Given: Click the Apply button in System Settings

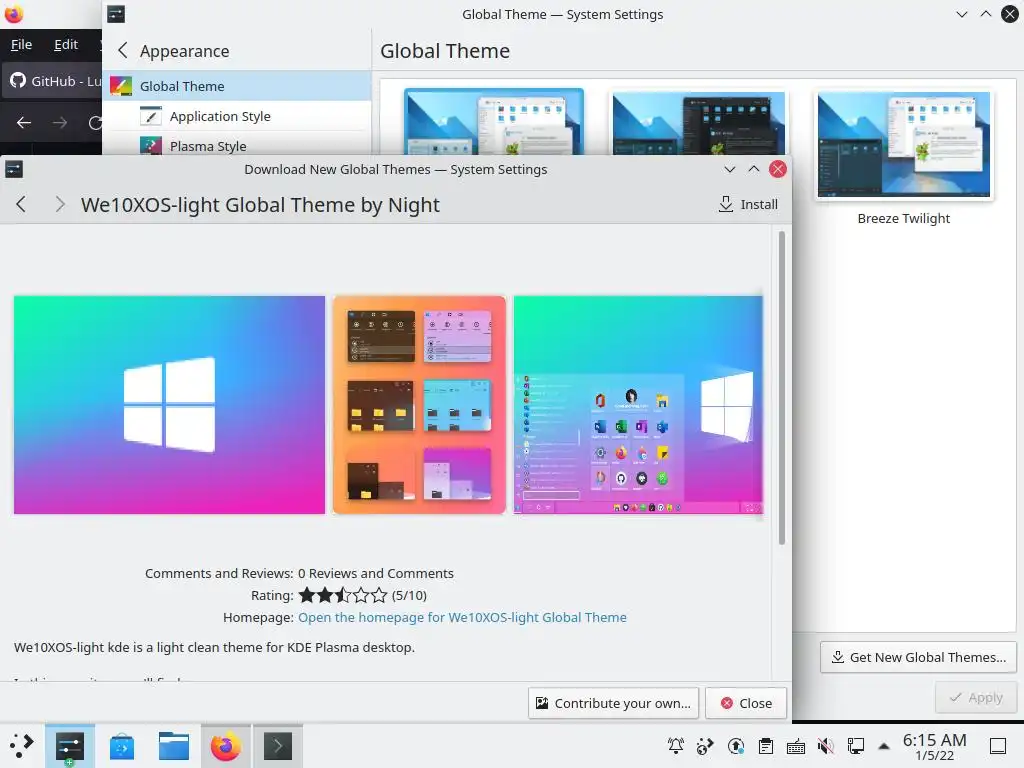Looking at the screenshot, I should pos(976,697).
